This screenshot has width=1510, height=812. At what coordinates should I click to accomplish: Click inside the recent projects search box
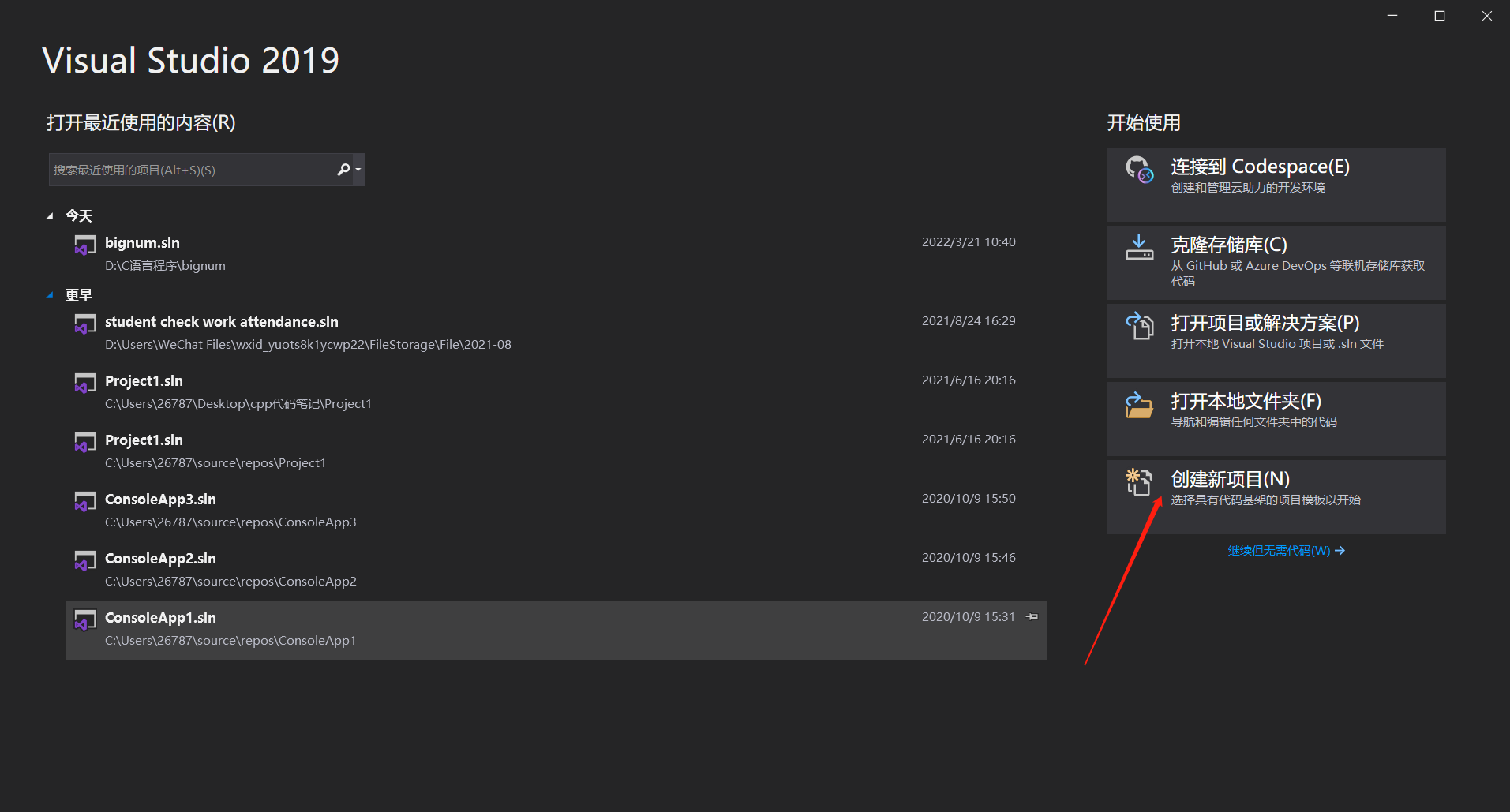(189, 169)
